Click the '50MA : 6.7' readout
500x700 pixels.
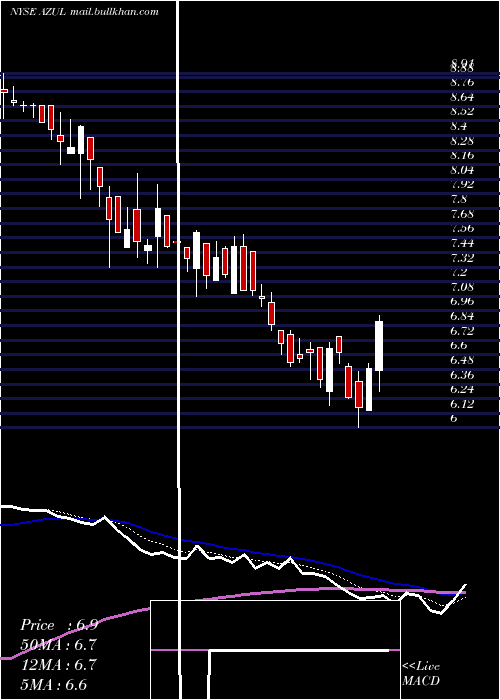click(58, 645)
